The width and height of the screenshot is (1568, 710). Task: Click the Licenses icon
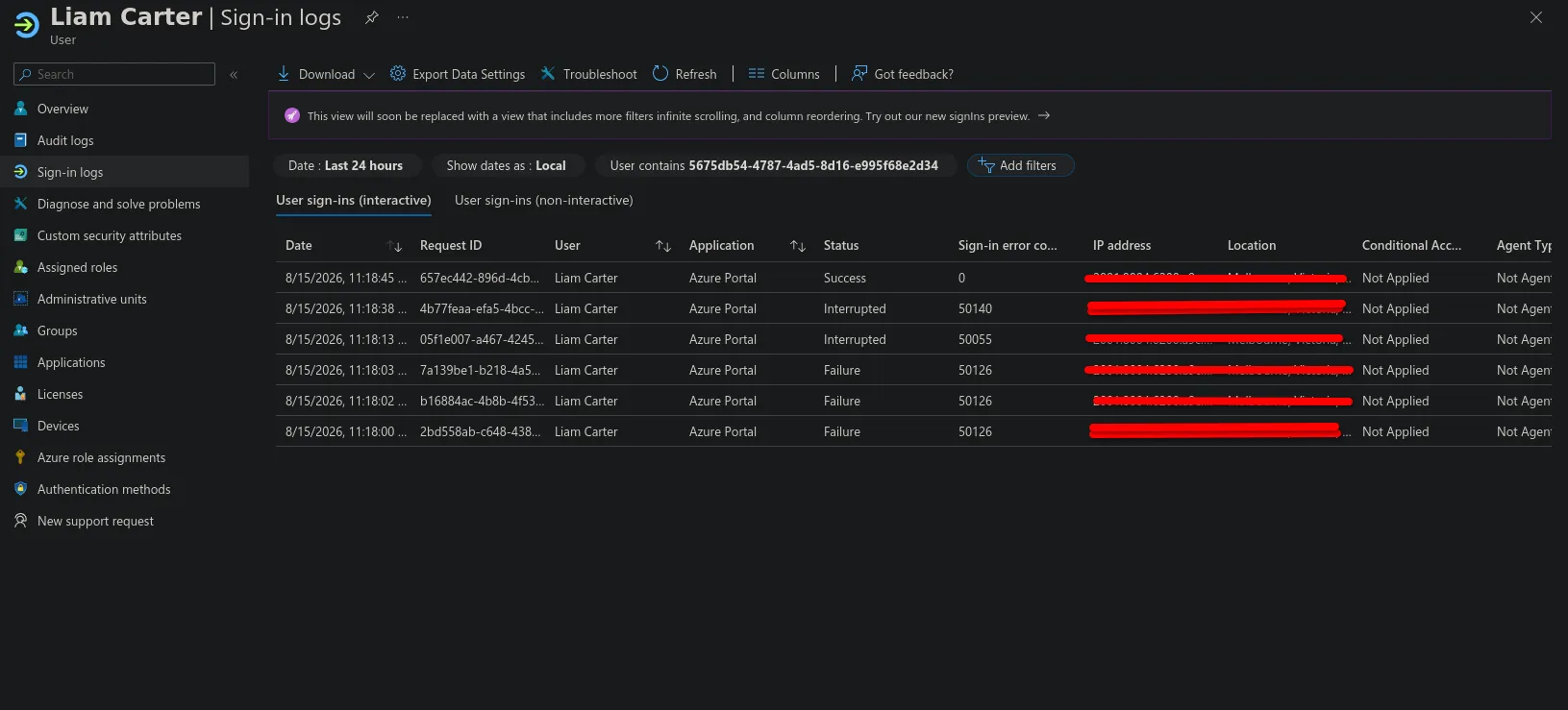pyautogui.click(x=20, y=394)
